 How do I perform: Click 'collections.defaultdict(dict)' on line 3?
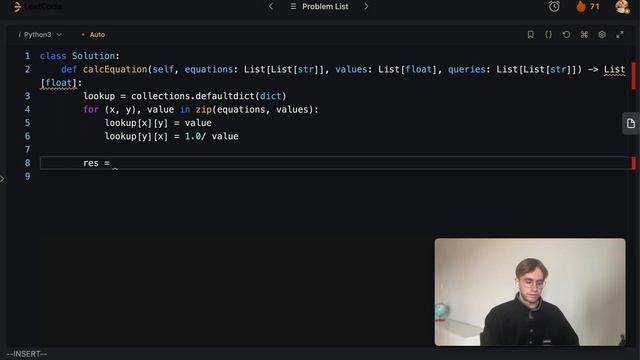coord(209,96)
